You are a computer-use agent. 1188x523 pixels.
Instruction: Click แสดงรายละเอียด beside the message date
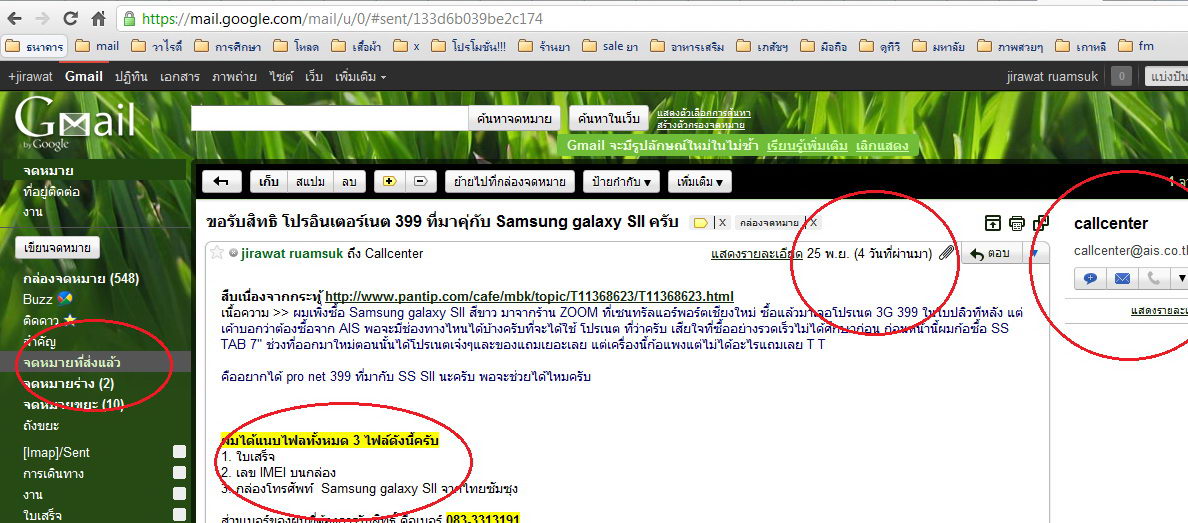coord(755,254)
